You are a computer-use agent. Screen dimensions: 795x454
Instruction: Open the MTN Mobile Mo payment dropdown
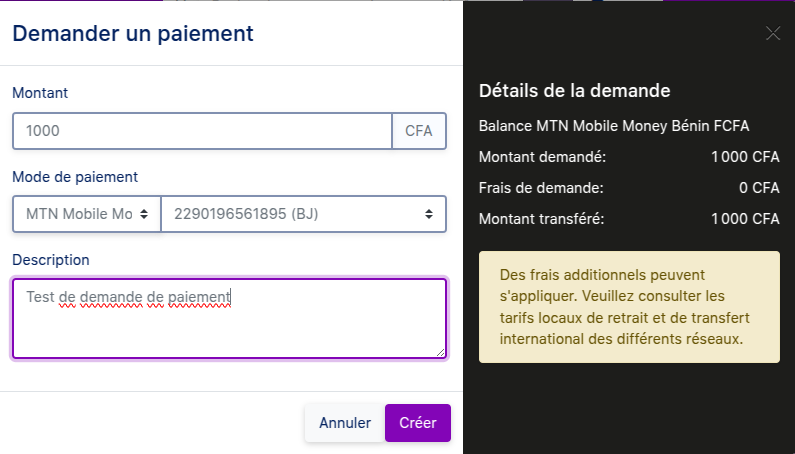point(87,214)
